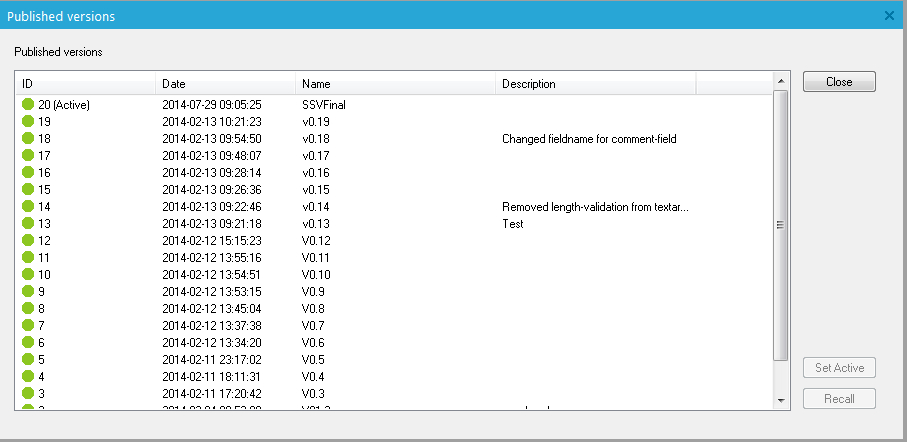Click the Name column header
The width and height of the screenshot is (907, 442).
pos(395,84)
